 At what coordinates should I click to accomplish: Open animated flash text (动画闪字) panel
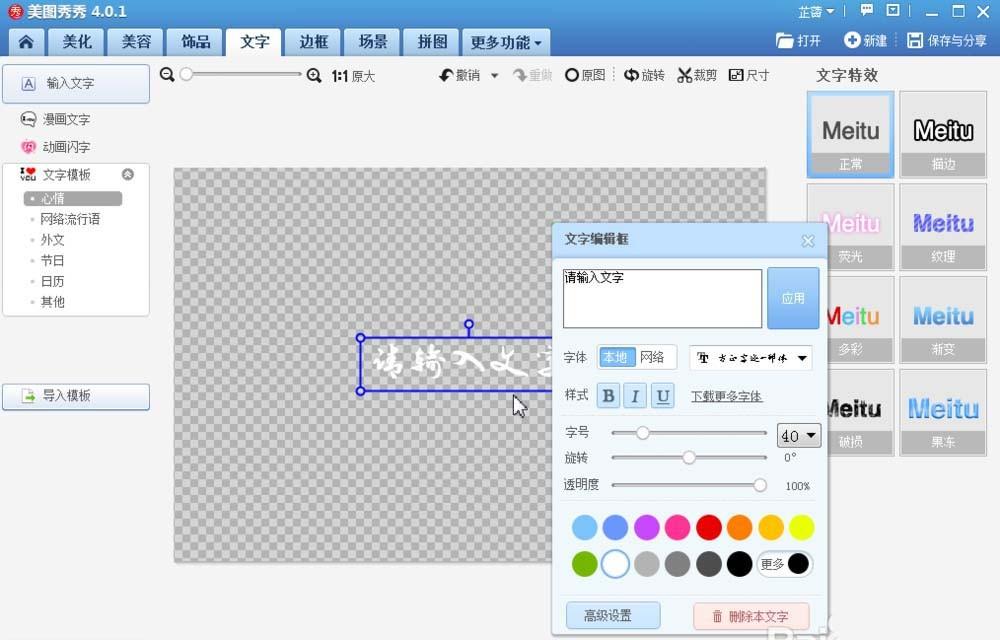(27, 147)
